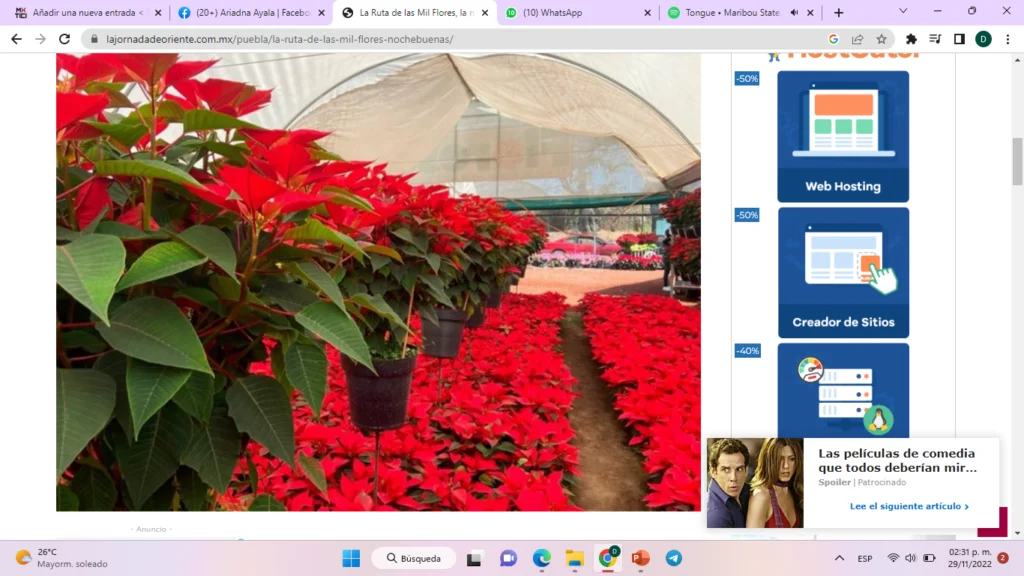Go back to the previous page
This screenshot has width=1024, height=576.
16,39
